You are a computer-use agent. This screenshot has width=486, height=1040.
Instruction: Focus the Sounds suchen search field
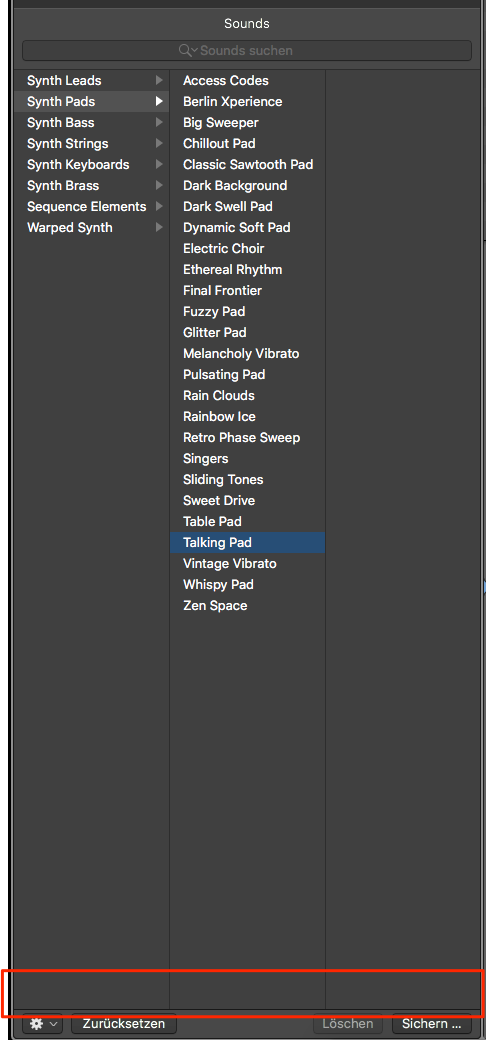tap(247, 50)
